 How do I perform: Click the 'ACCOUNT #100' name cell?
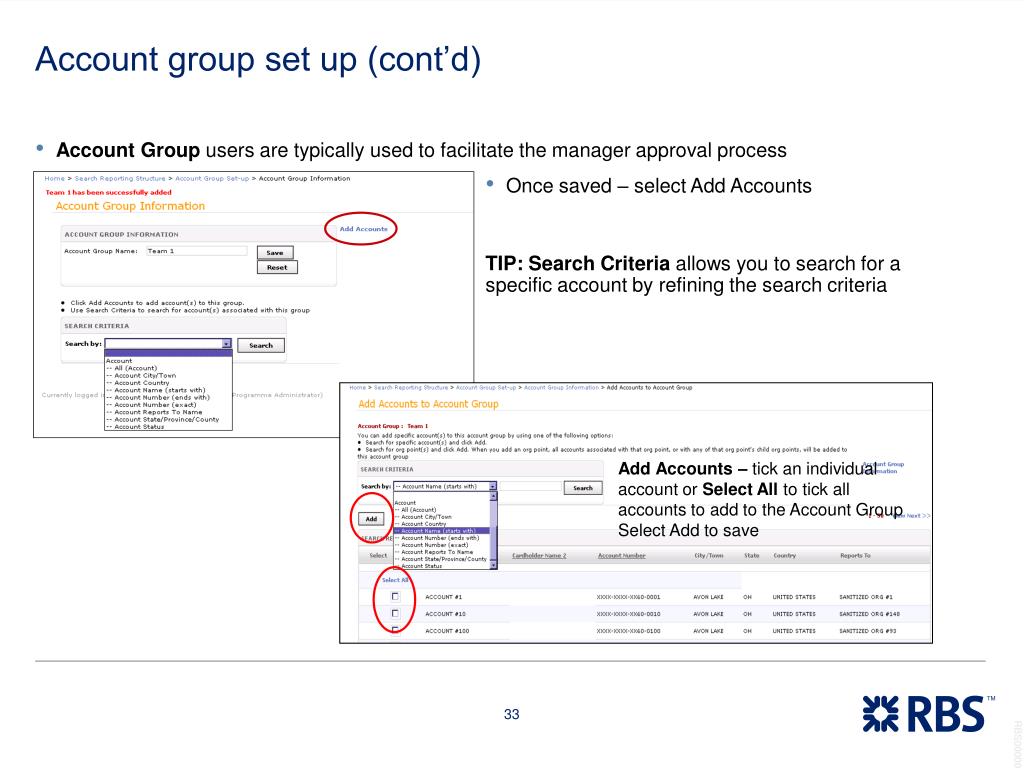[x=447, y=631]
